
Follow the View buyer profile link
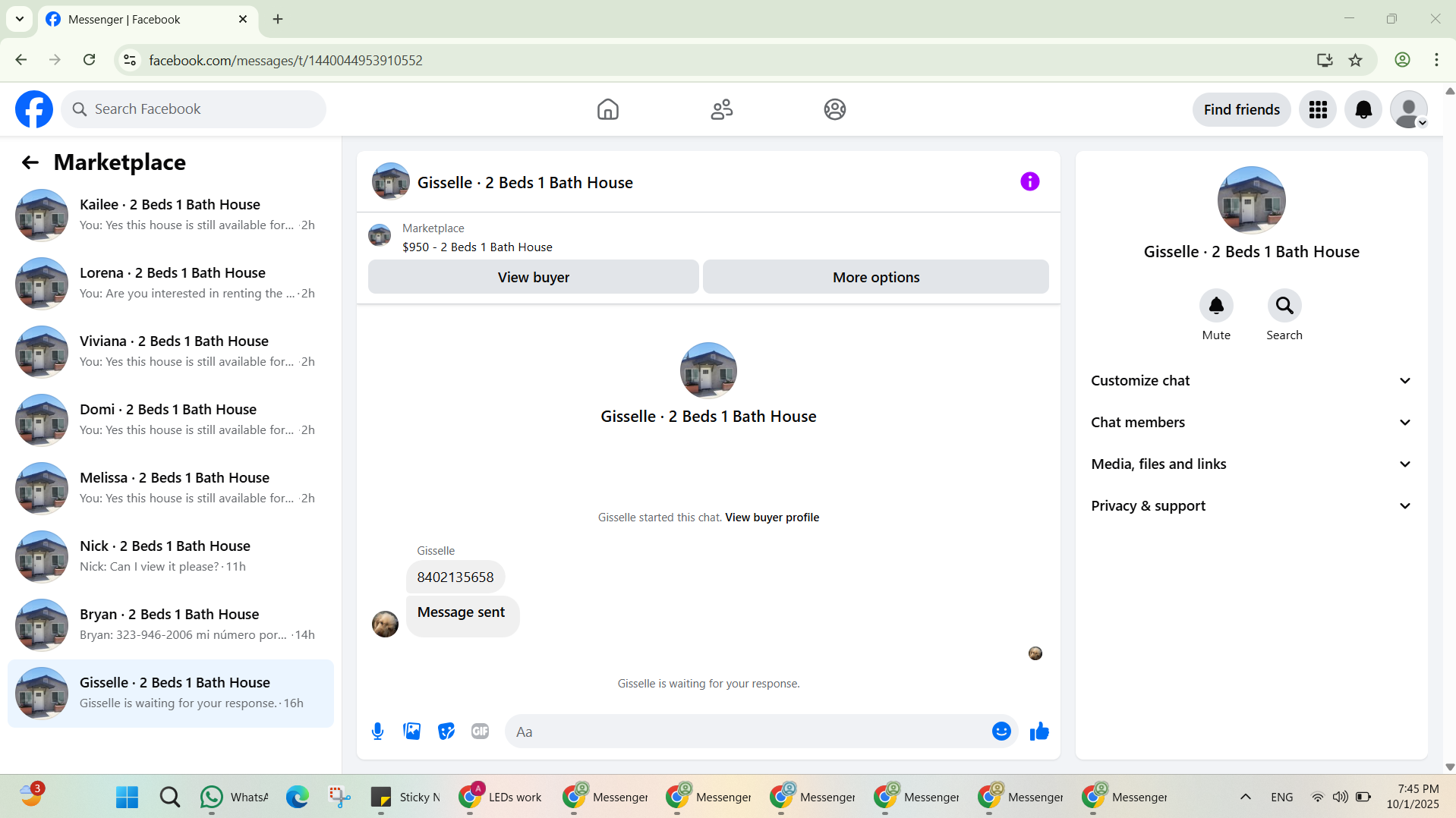(772, 518)
